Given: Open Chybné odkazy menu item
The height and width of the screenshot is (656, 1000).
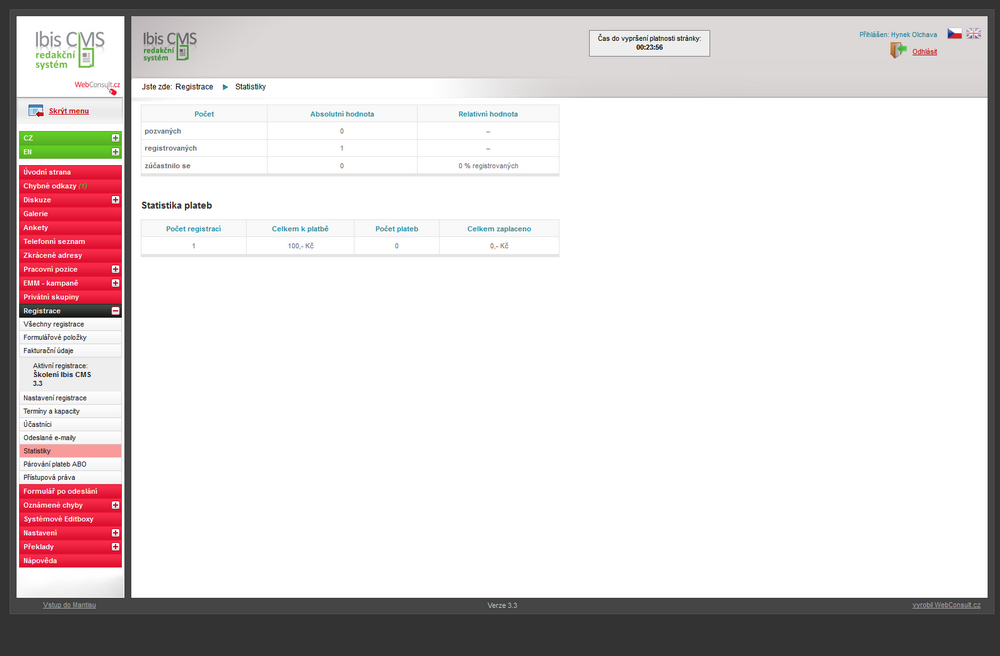Looking at the screenshot, I should point(70,186).
